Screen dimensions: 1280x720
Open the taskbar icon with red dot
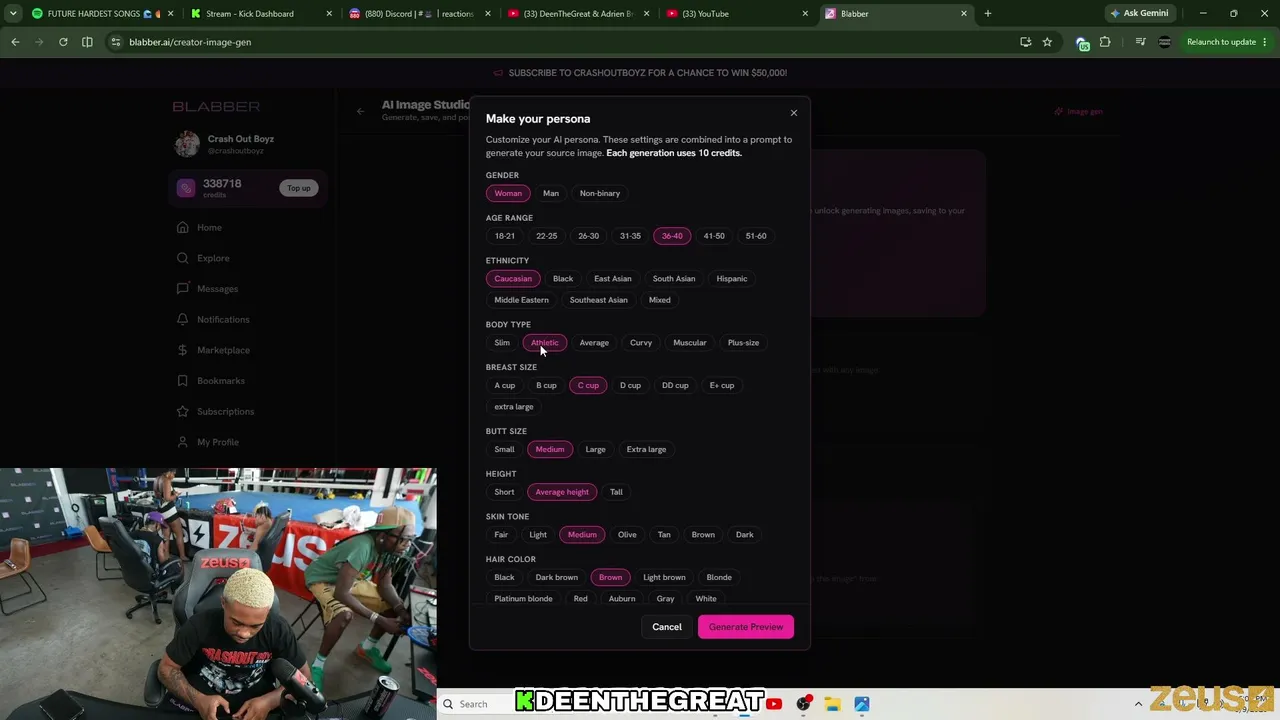(x=803, y=704)
